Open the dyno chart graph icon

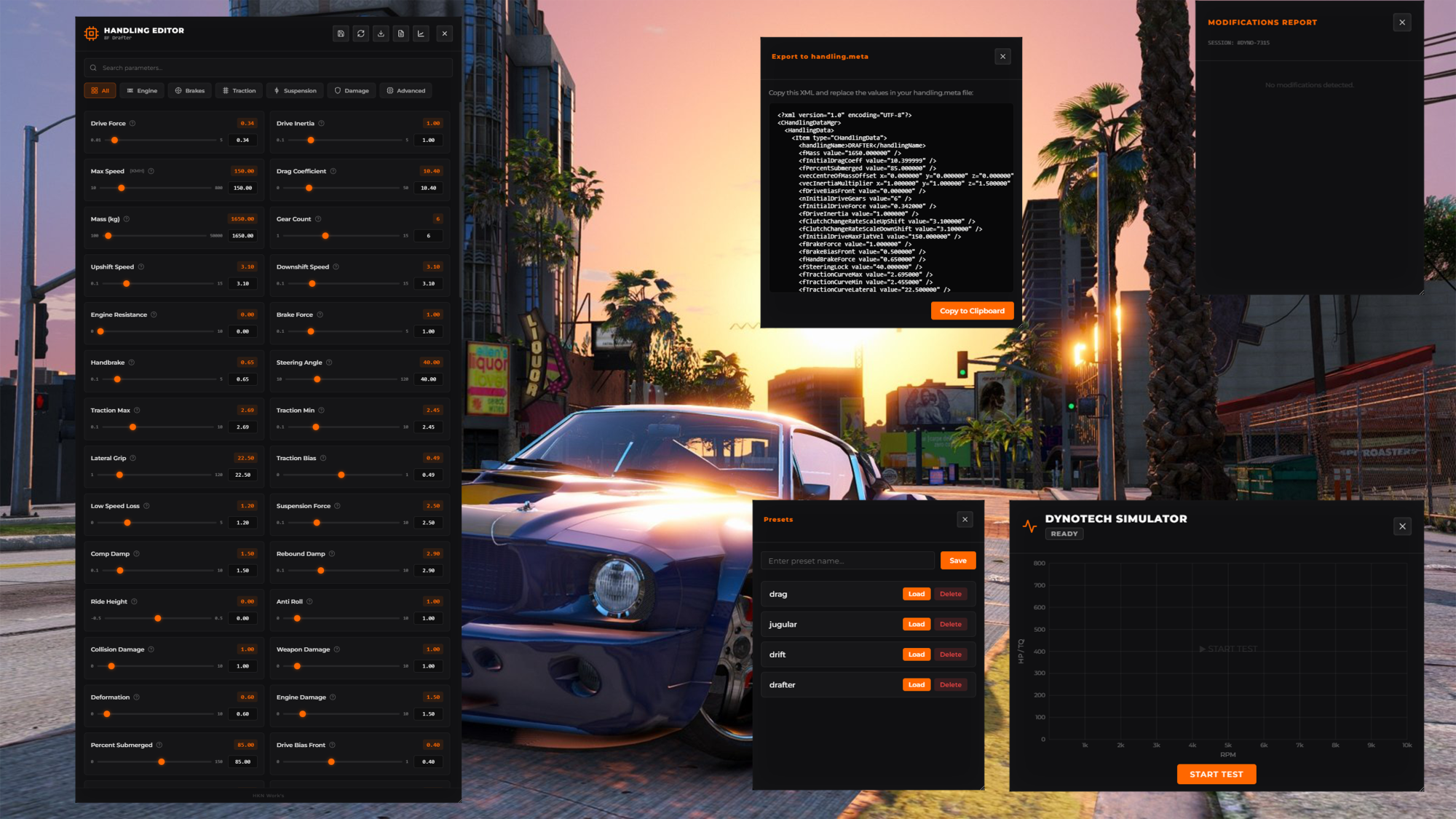click(x=421, y=33)
